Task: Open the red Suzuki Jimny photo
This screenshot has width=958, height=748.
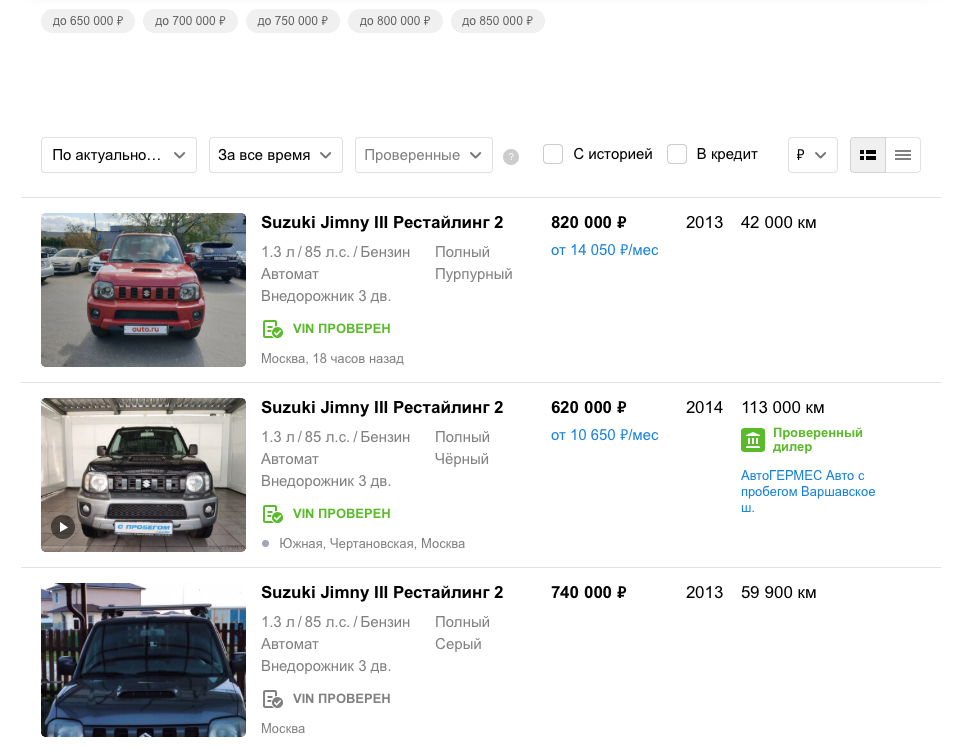Action: pyautogui.click(x=143, y=290)
